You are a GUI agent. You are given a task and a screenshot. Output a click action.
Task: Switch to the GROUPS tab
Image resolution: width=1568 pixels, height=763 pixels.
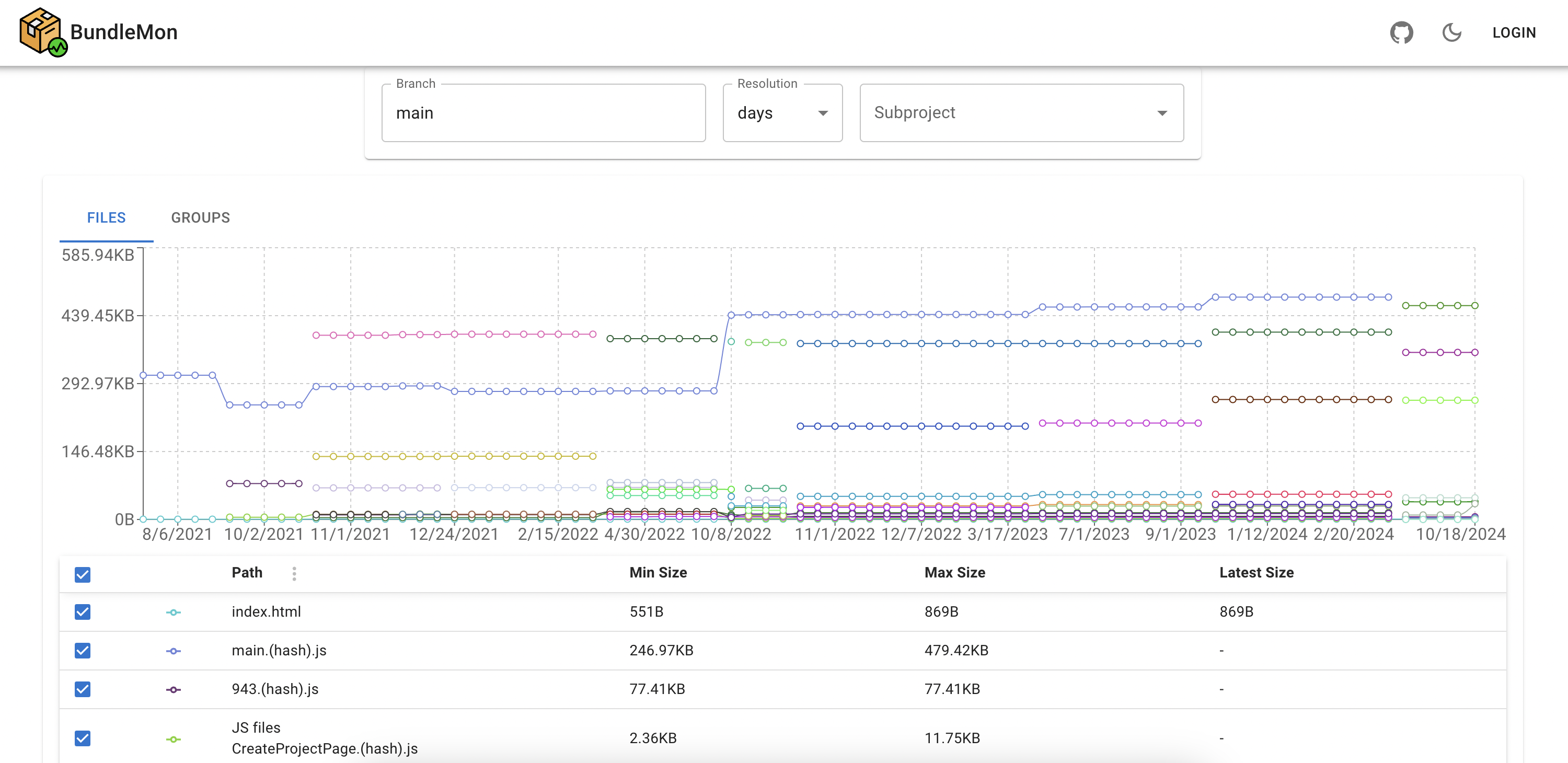pyautogui.click(x=200, y=218)
